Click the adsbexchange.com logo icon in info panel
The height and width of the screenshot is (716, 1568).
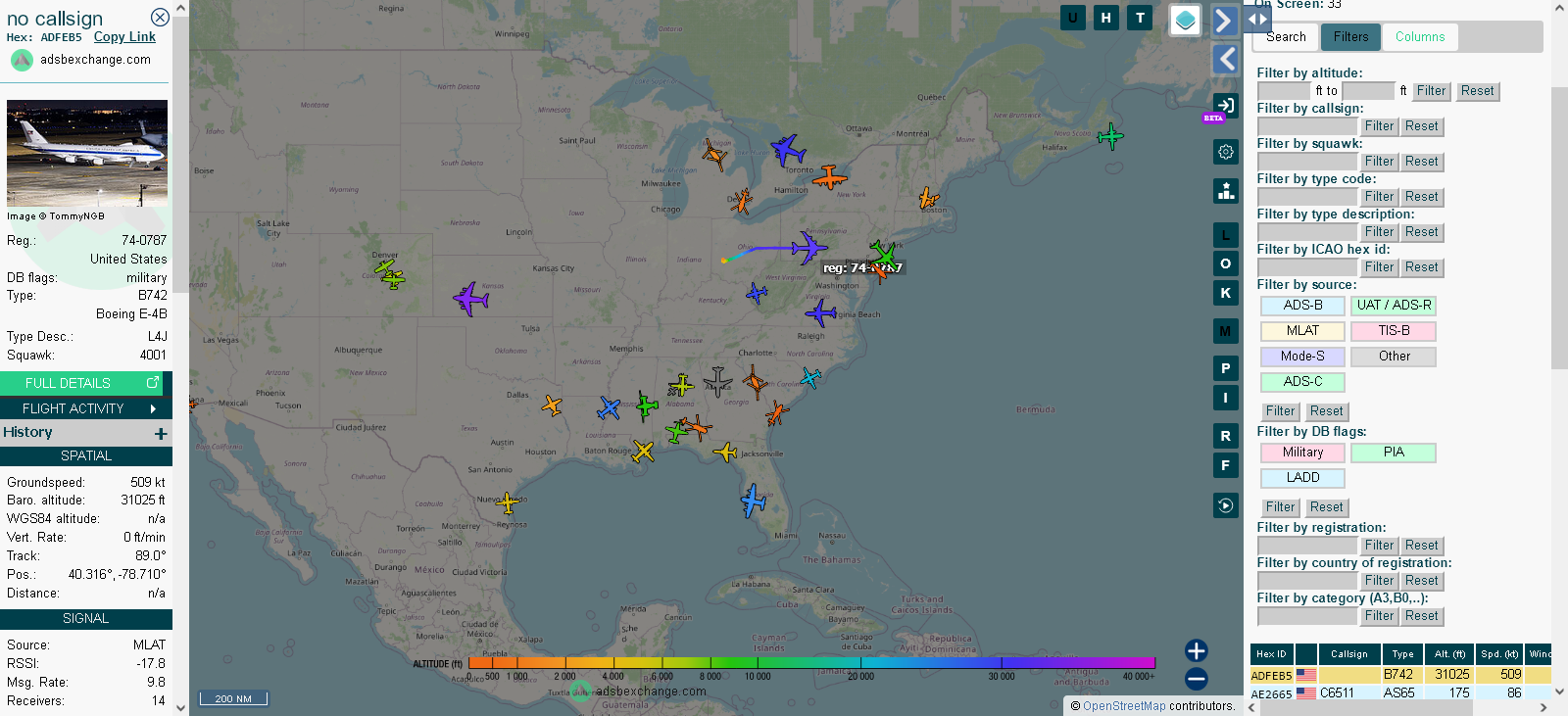click(22, 60)
